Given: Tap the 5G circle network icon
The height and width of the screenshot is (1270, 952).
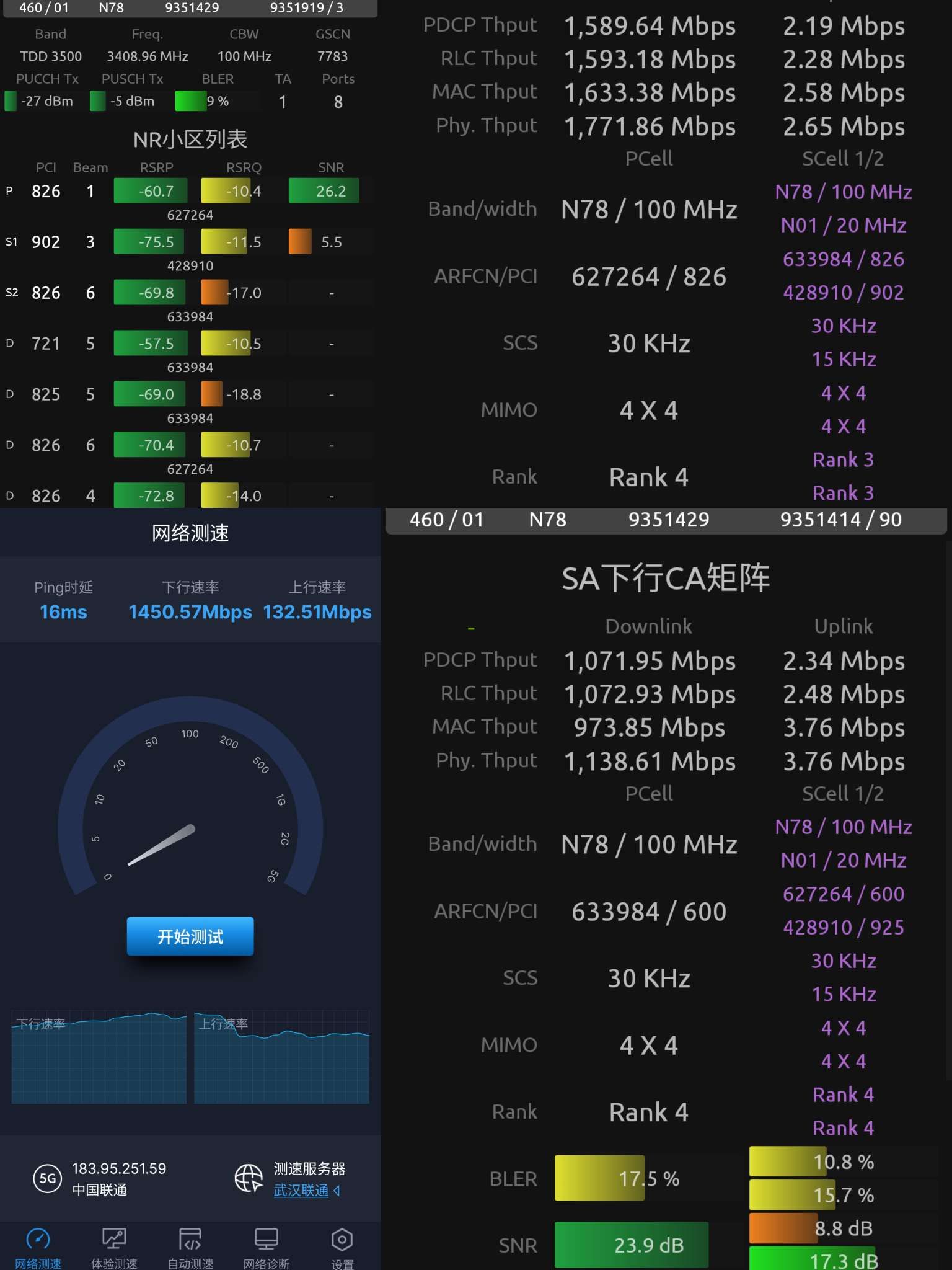Looking at the screenshot, I should point(48,1179).
